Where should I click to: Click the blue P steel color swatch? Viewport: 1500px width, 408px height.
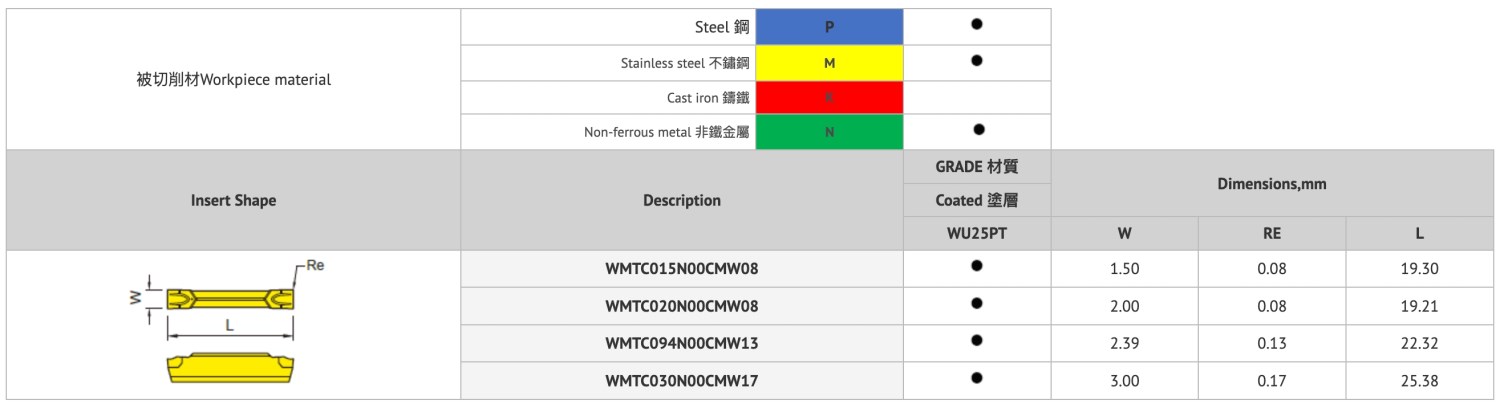click(829, 27)
